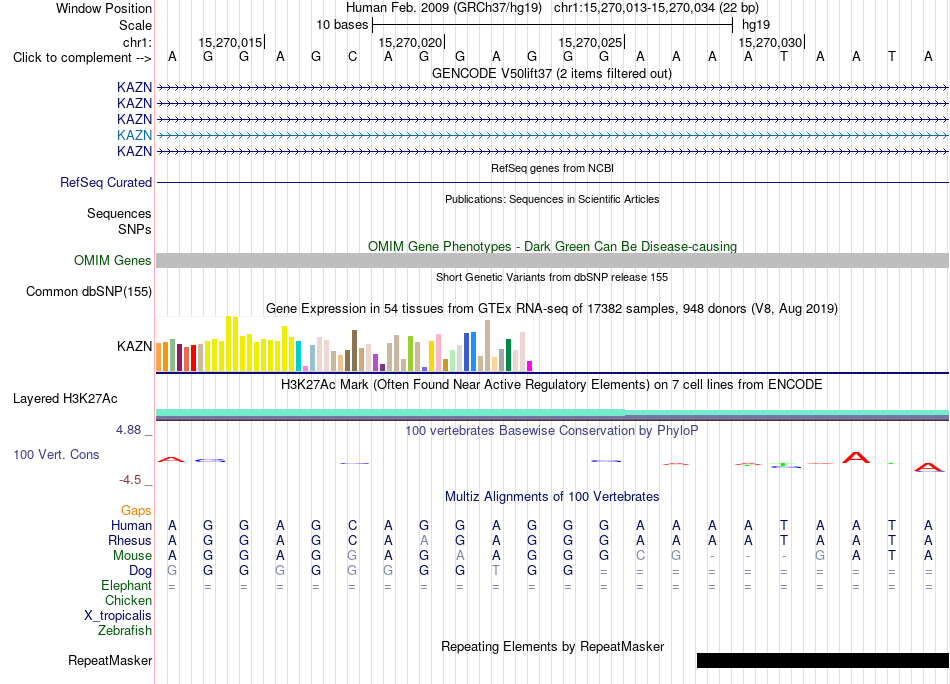Select the Human species label
Screen dimensions: 950x684
click(131, 525)
